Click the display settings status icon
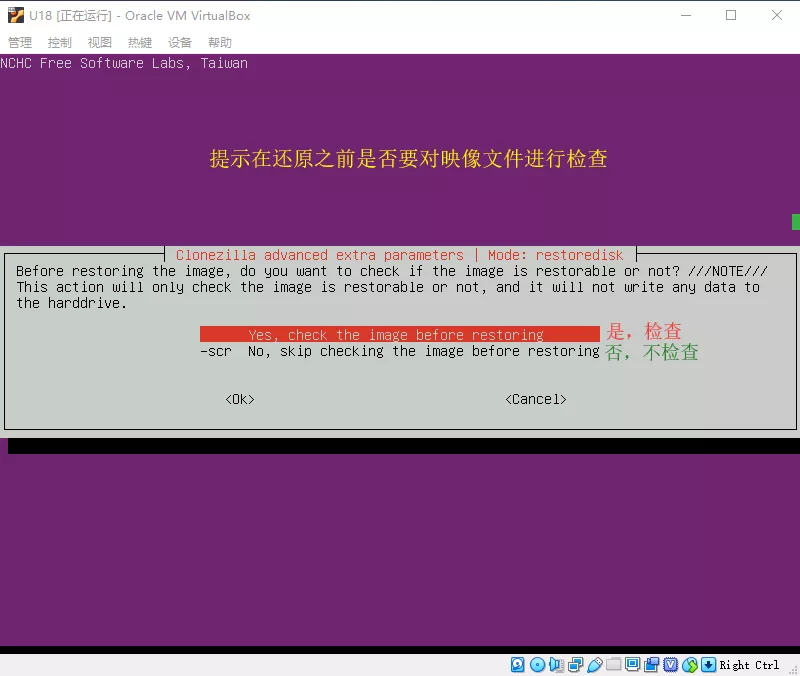The height and width of the screenshot is (676, 800). pos(633,664)
